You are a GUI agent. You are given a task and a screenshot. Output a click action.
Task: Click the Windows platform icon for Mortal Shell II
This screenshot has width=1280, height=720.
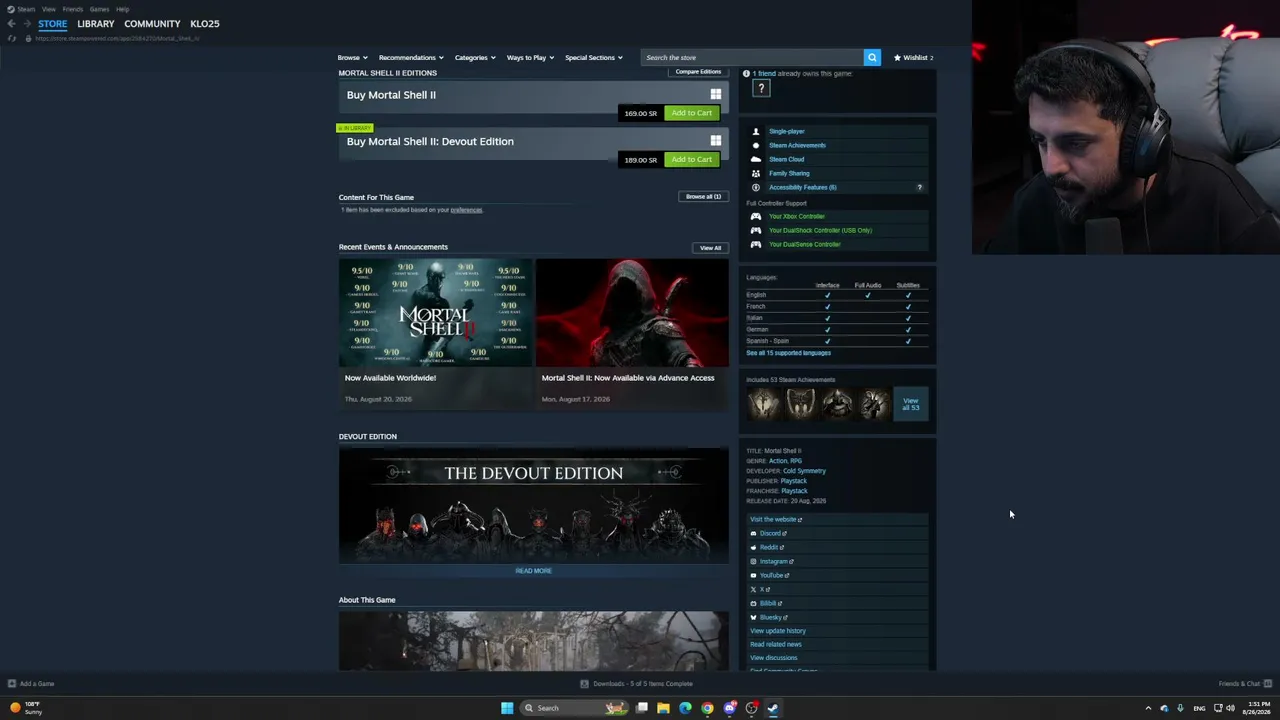[x=715, y=94]
